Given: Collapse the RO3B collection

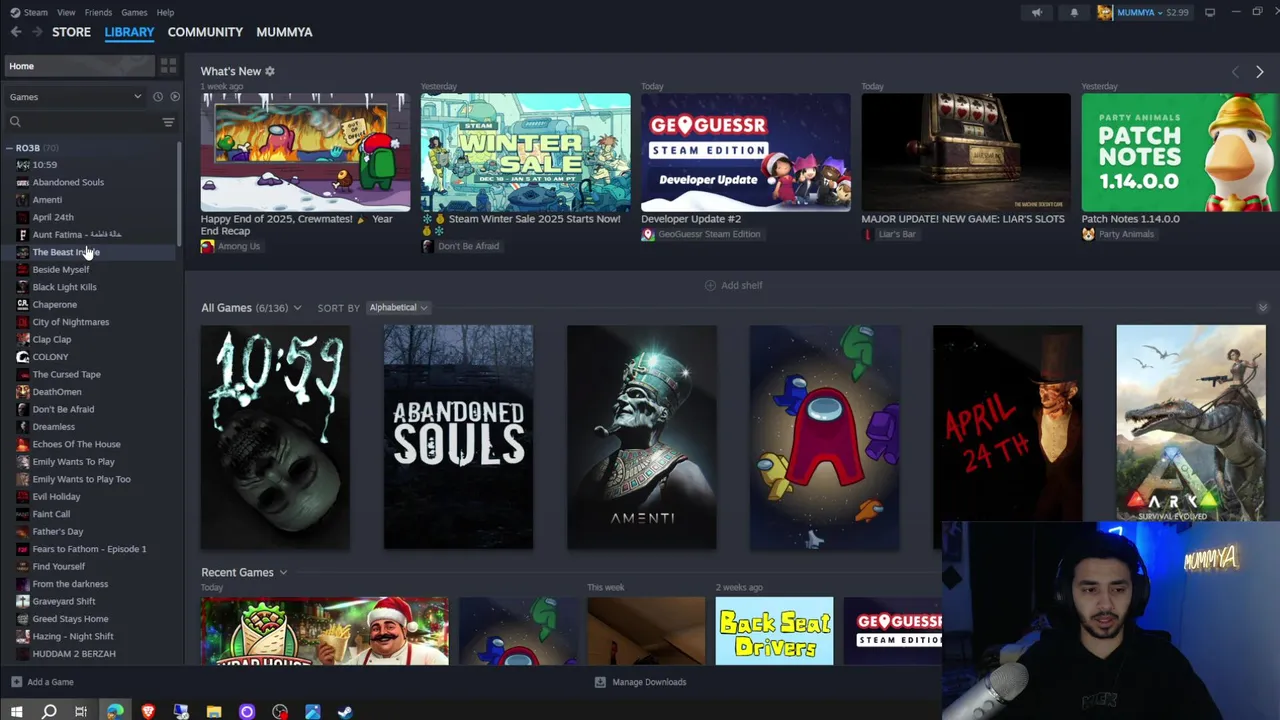Looking at the screenshot, I should coord(9,148).
